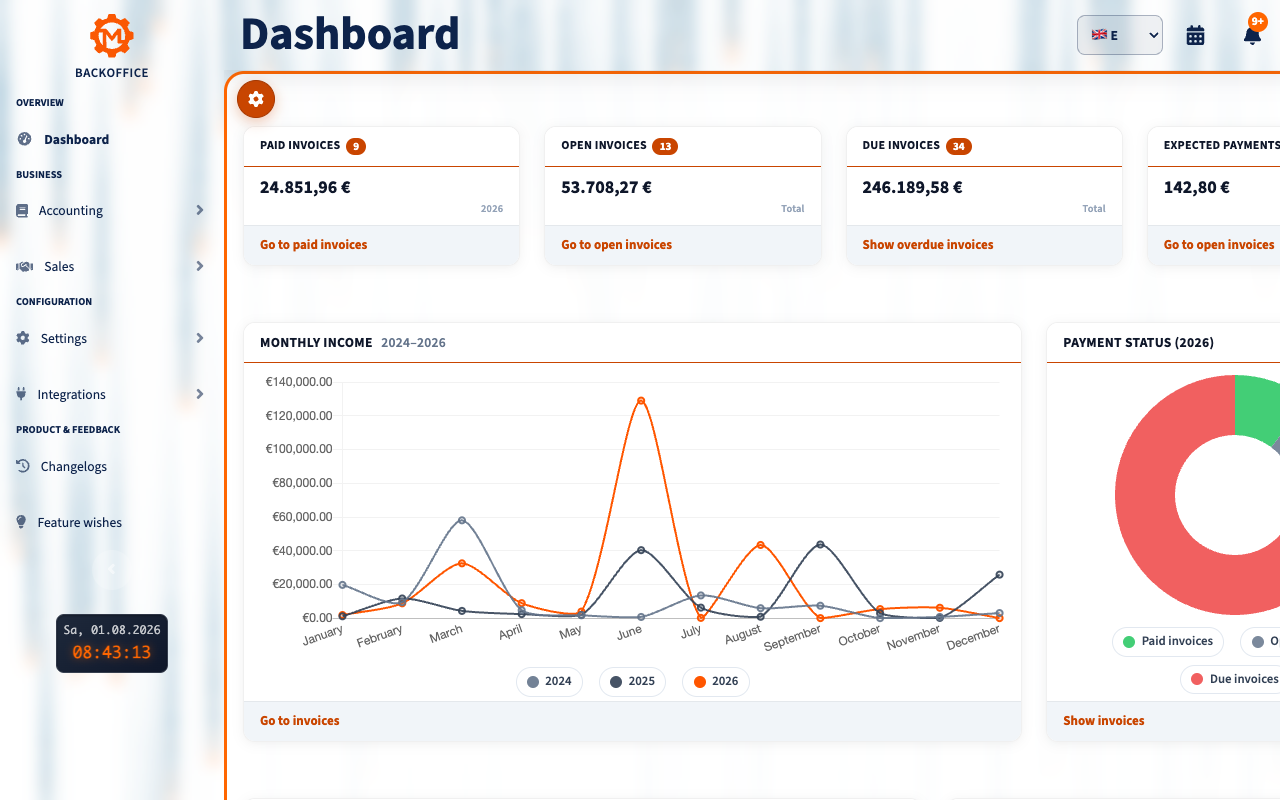This screenshot has width=1280, height=800.
Task: Open the Changelogs menu item
Action: (112, 467)
